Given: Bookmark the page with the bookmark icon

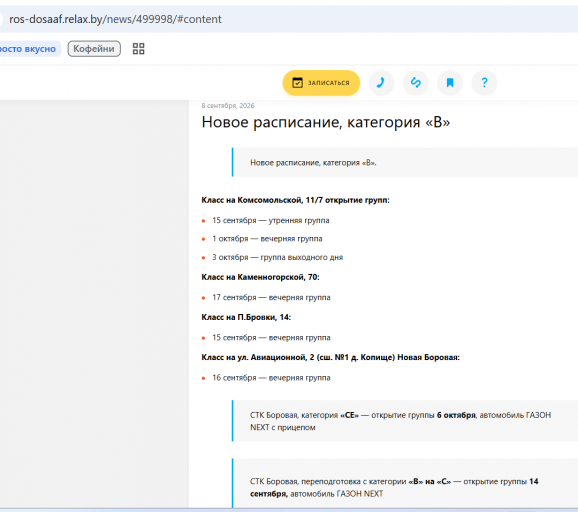Looking at the screenshot, I should pyautogui.click(x=450, y=83).
